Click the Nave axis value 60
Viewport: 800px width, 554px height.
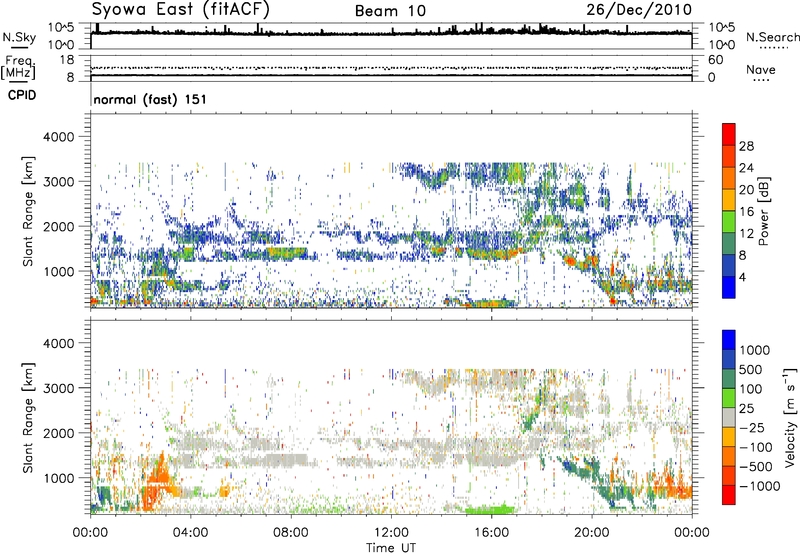click(715, 60)
